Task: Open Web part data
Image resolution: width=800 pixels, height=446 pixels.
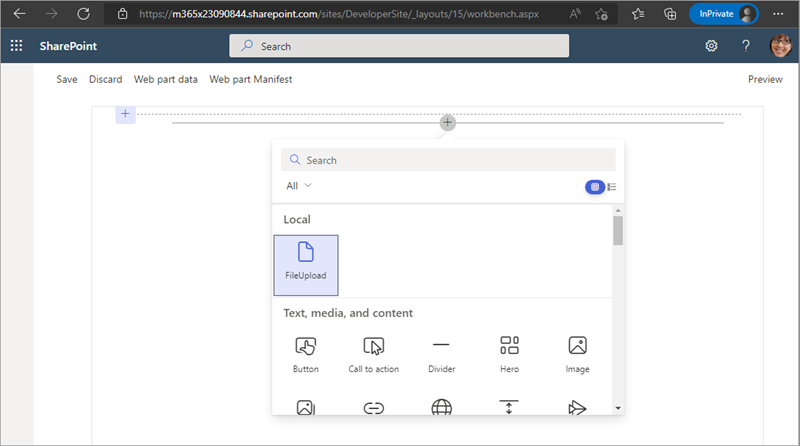Action: pos(165,79)
